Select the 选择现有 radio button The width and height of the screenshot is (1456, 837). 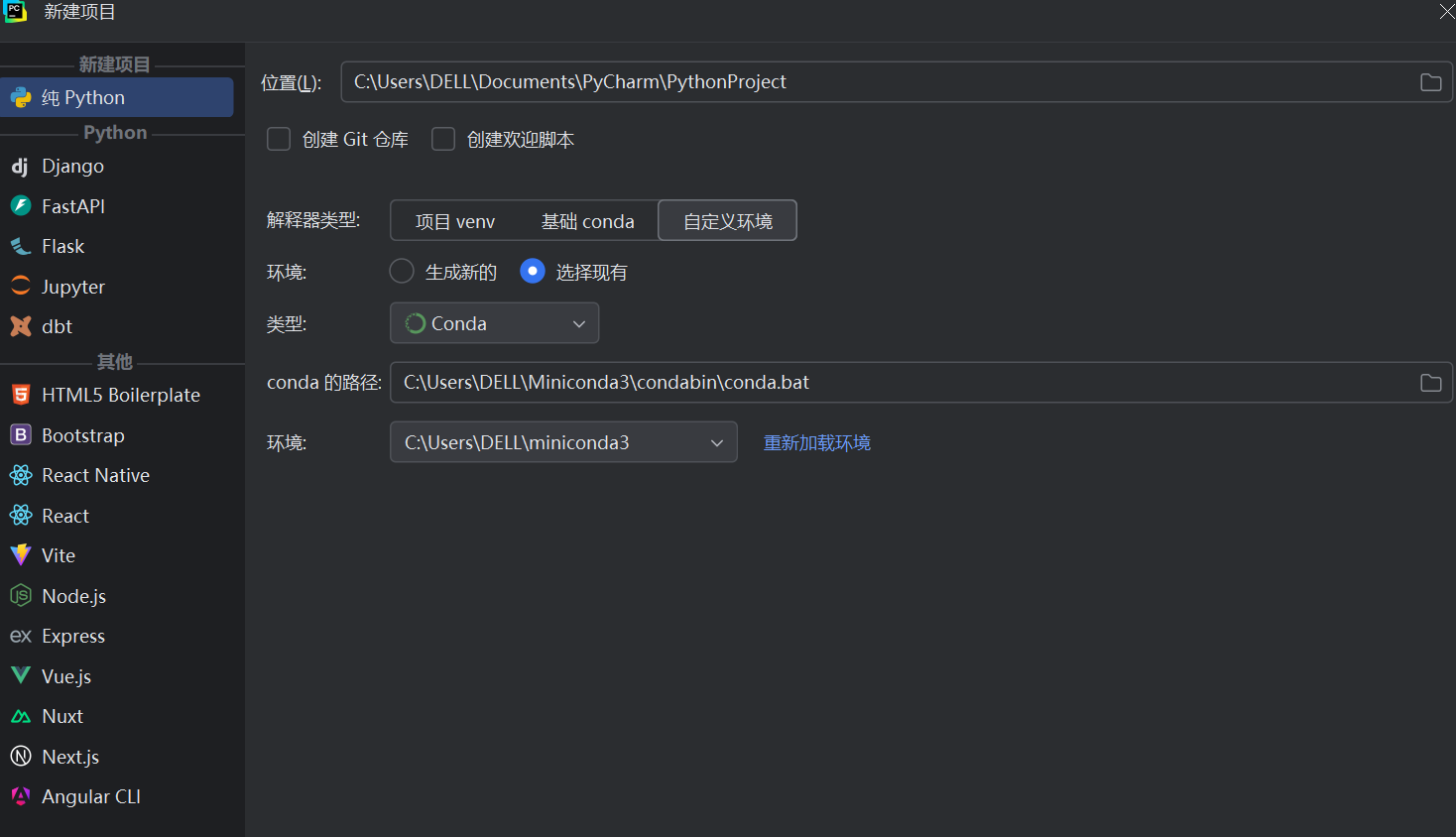click(x=533, y=271)
